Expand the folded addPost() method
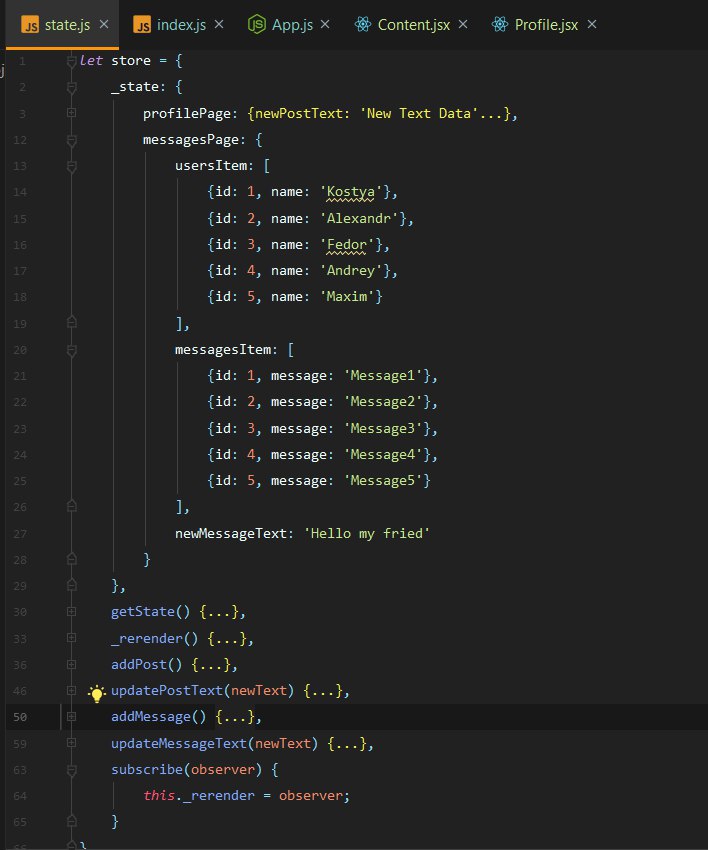 coord(72,664)
